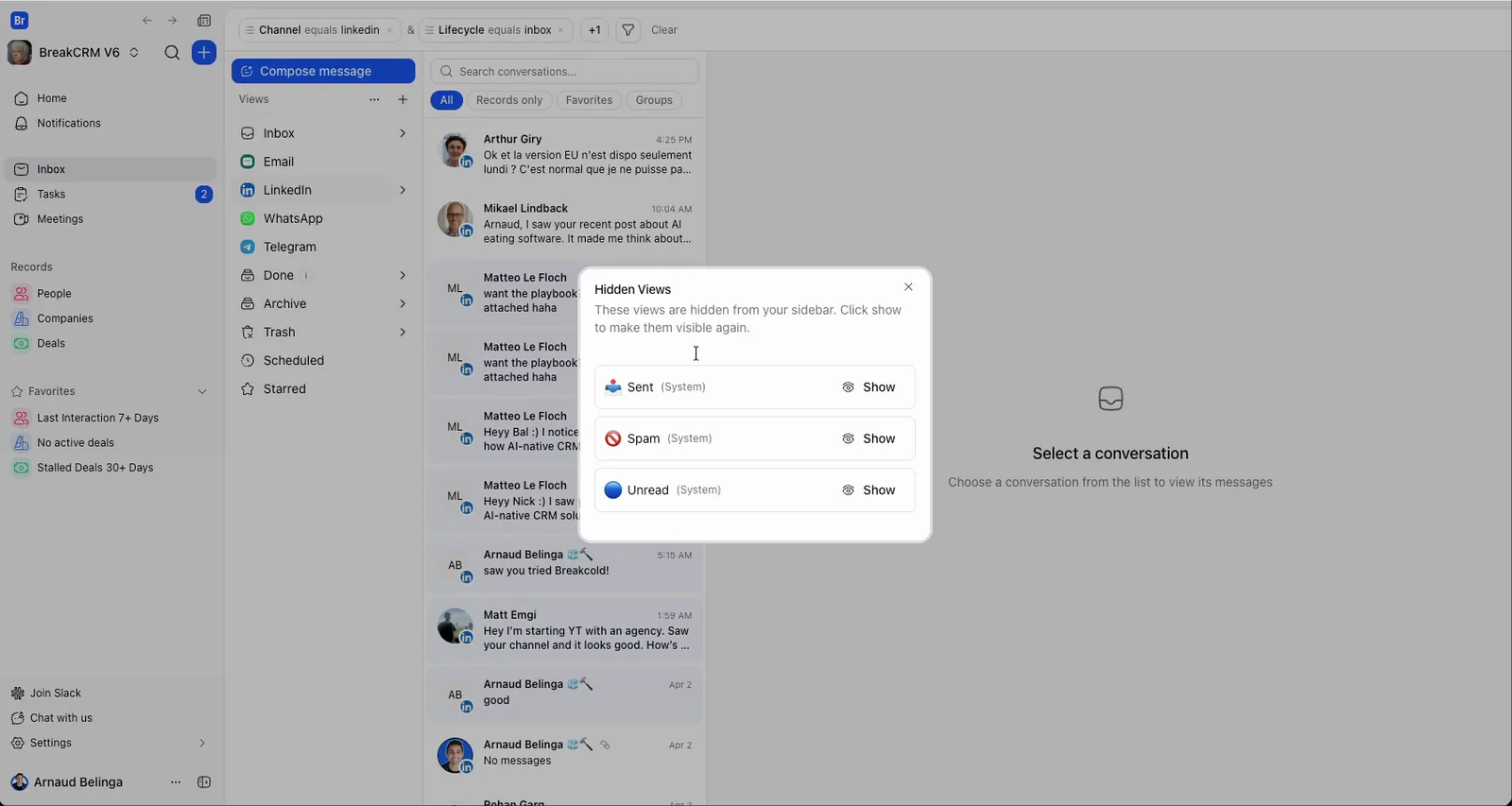Open the +1 additional filter chip
The width and height of the screenshot is (1512, 806).
594,30
